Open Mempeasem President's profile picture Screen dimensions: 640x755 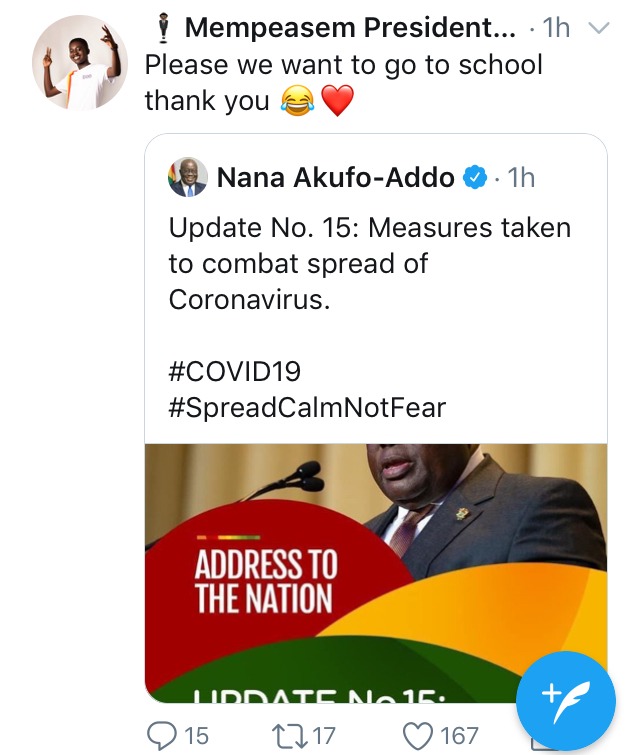(x=80, y=62)
